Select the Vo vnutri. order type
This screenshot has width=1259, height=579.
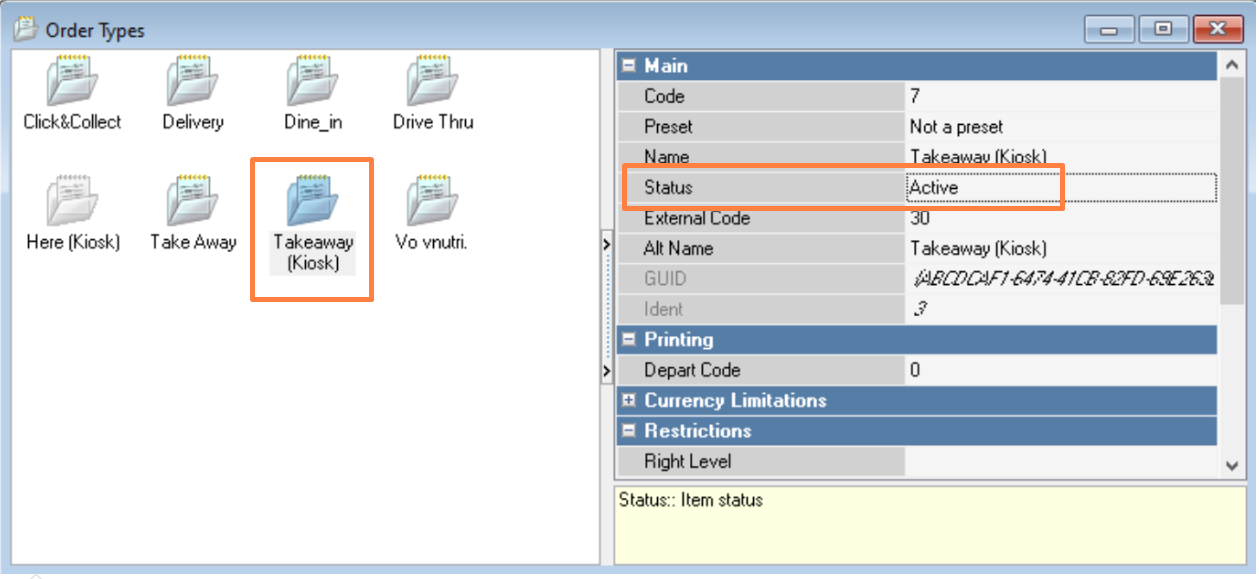coord(432,200)
